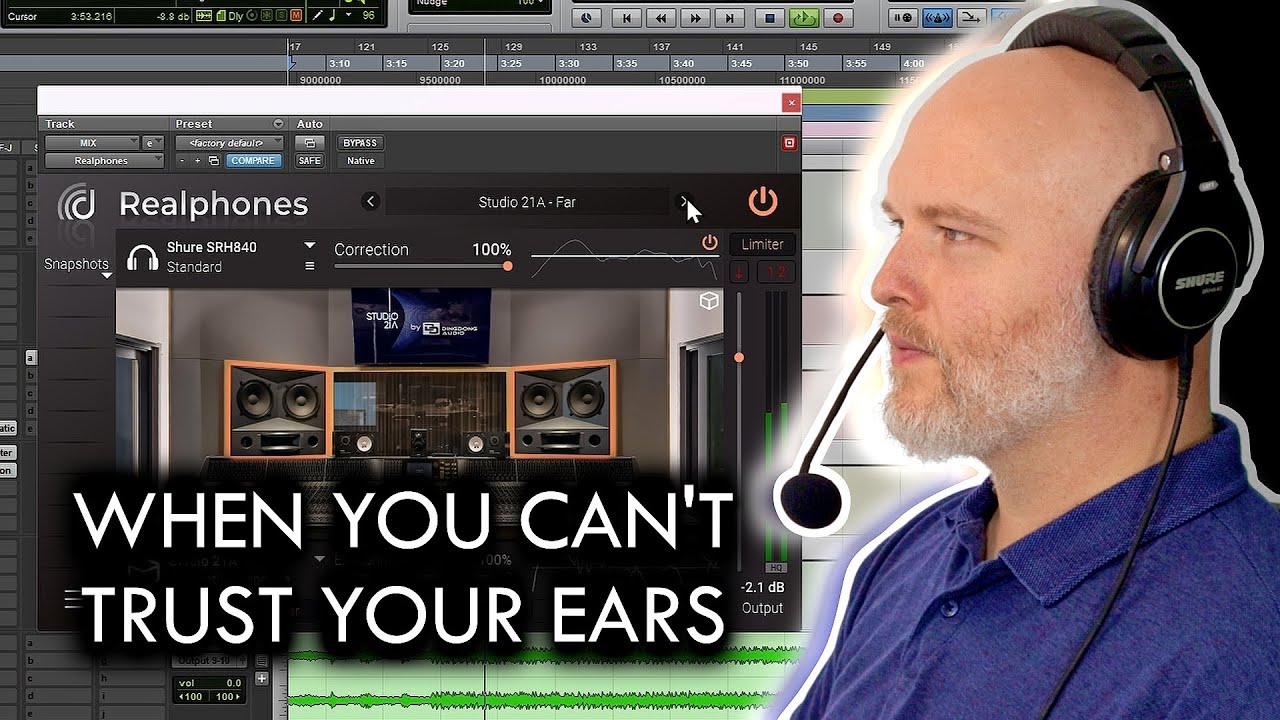
Task: Go to next environment with right arrow
Action: click(x=685, y=202)
